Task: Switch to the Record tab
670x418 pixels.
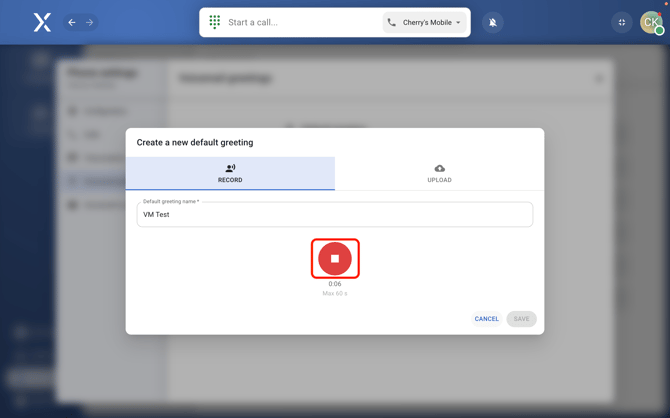Action: 230,174
